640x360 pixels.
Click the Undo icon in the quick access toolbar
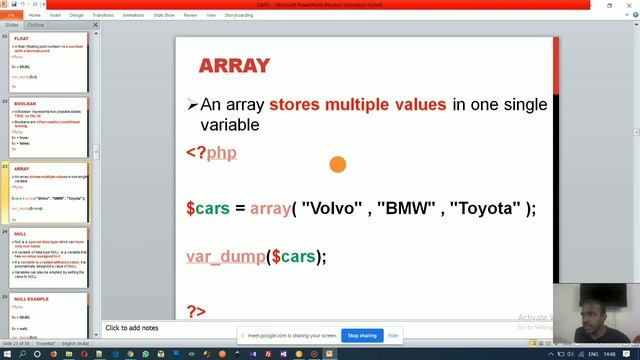click(23, 4)
